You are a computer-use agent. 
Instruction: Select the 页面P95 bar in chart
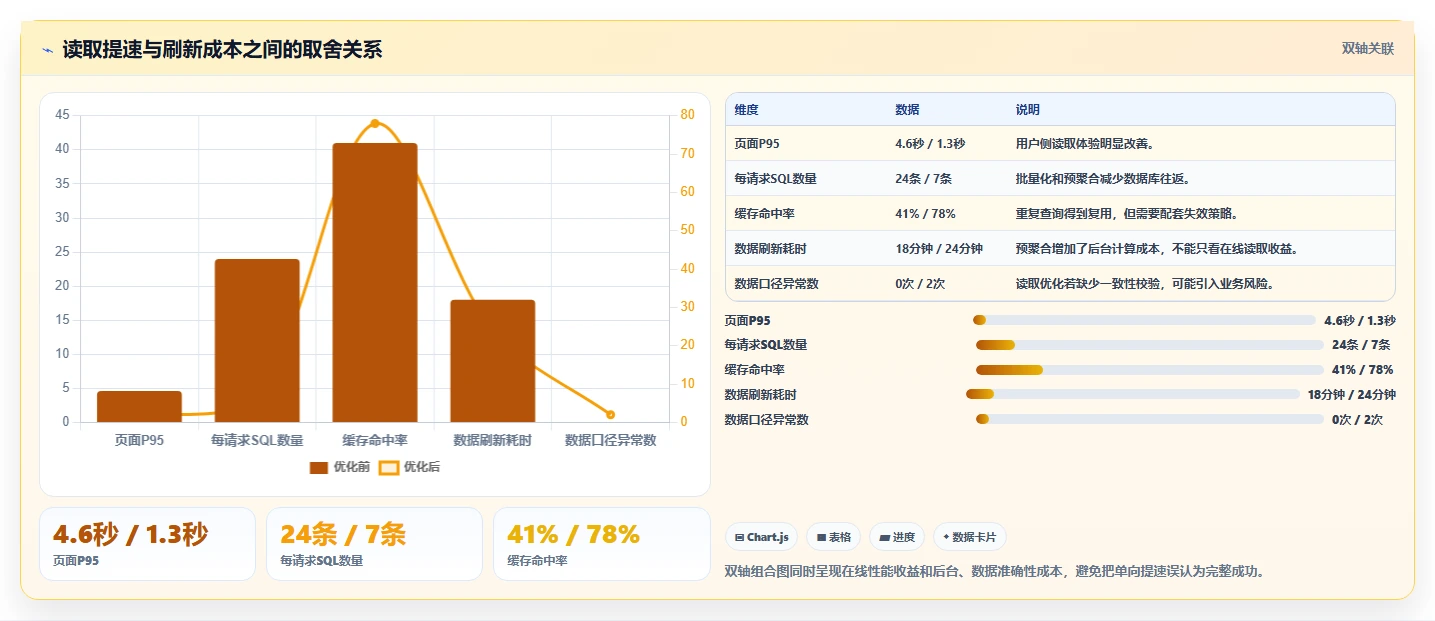(x=139, y=406)
